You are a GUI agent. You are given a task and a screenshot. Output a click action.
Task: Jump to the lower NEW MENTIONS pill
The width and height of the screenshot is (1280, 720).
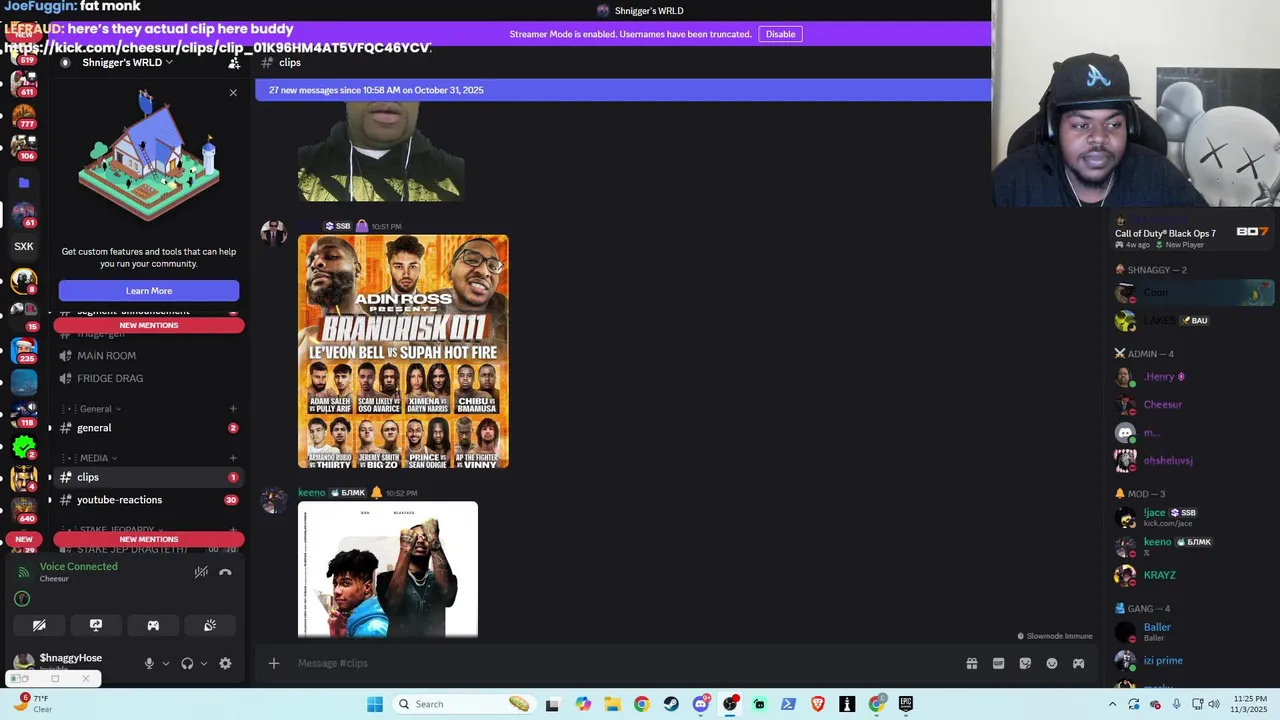click(149, 539)
